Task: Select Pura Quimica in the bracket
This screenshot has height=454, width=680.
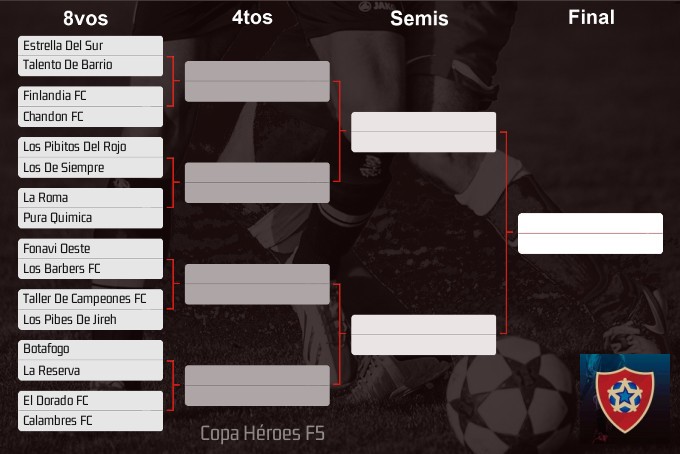Action: coord(90,218)
